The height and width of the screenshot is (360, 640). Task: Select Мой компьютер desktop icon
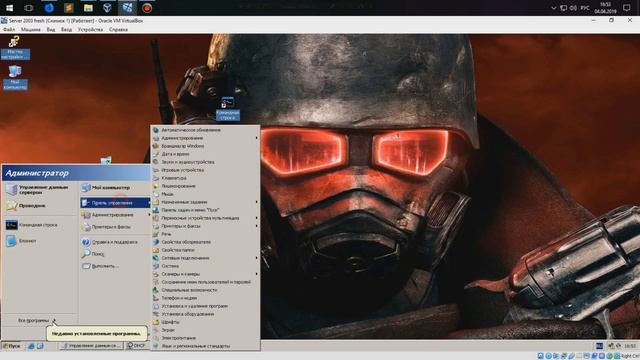(15, 77)
